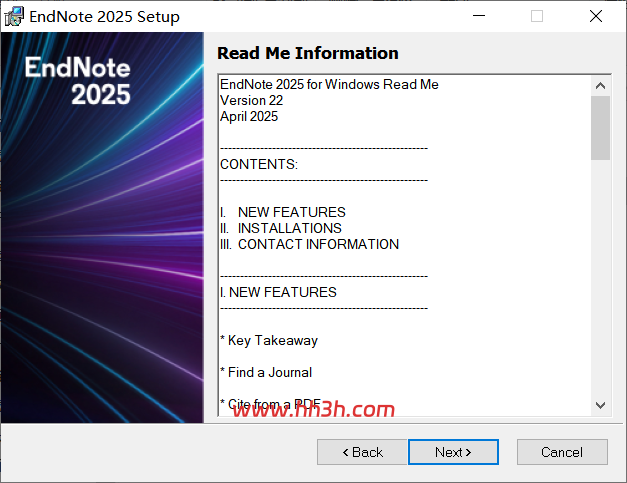Click the 'II. INSTALLATIONS' contents entry
This screenshot has height=483, width=627.
click(281, 228)
